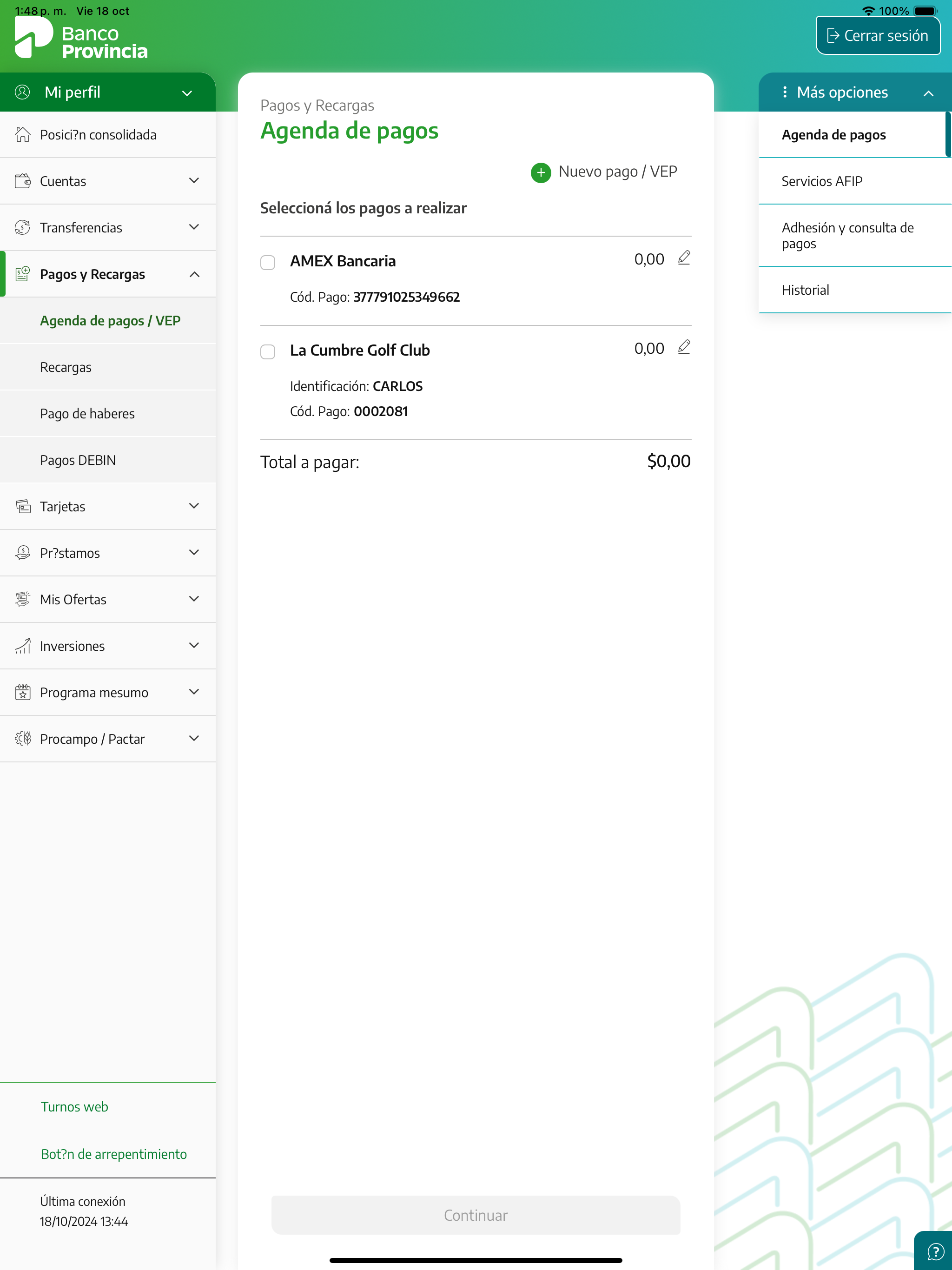Screen dimensions: 952x1270
Task: Click the green plus icon for Nuevo pago
Action: pyautogui.click(x=541, y=172)
